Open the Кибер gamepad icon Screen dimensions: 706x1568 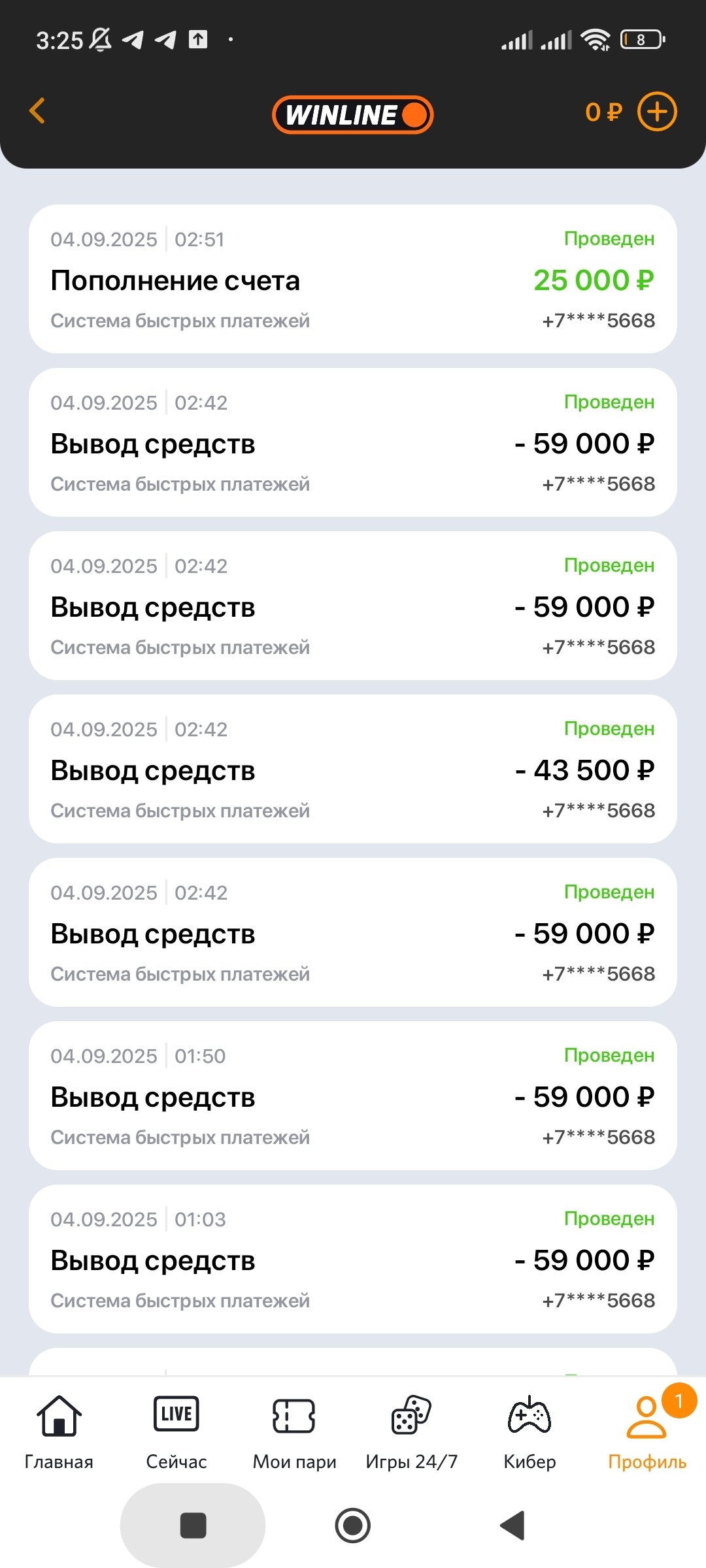pos(529,1415)
